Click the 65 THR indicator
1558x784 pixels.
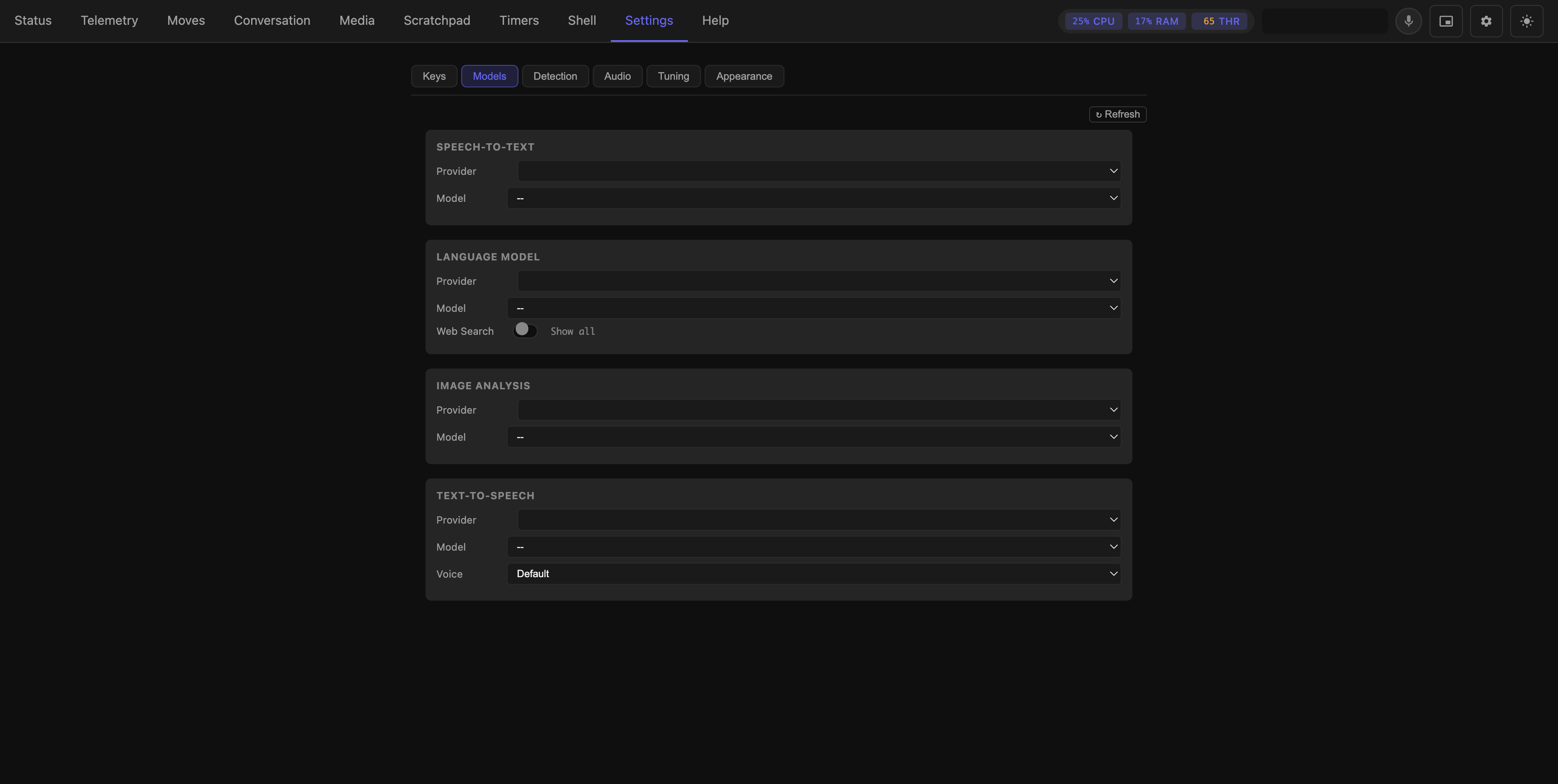(x=1220, y=21)
